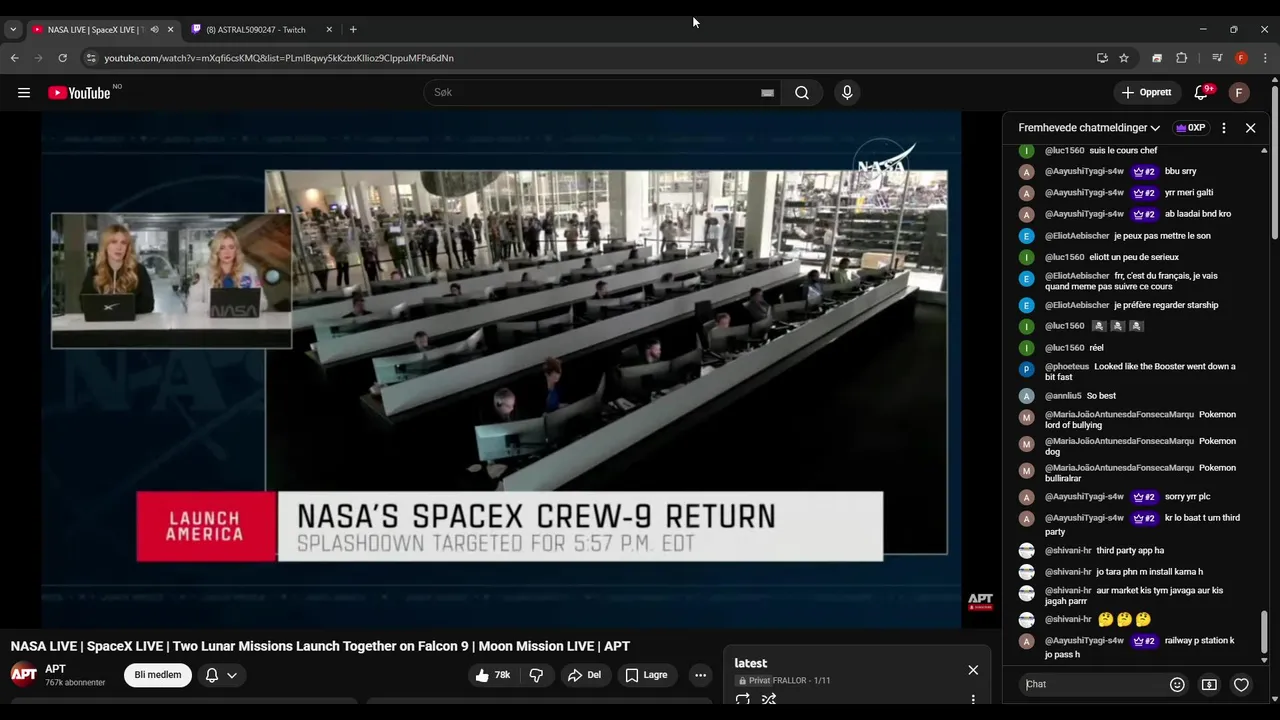Open more video actions (three dots)
This screenshot has width=1280, height=720.
(701, 675)
